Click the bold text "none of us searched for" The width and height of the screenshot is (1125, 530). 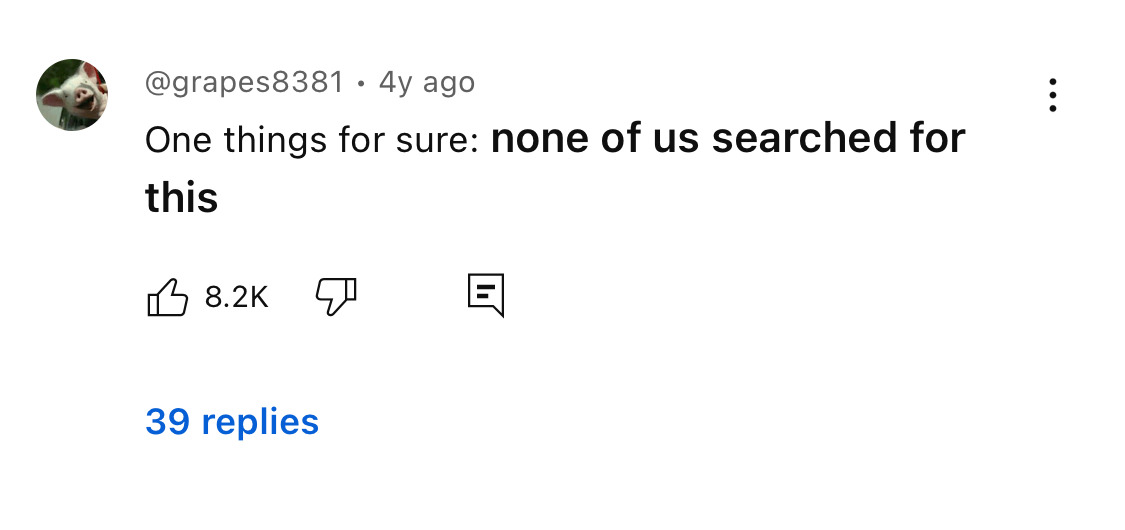pyautogui.click(x=727, y=139)
